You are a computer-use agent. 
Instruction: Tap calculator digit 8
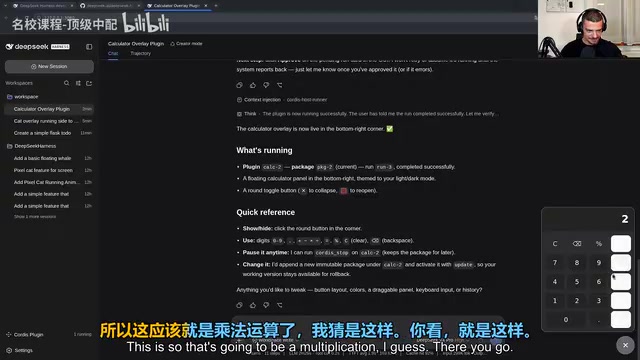577,263
